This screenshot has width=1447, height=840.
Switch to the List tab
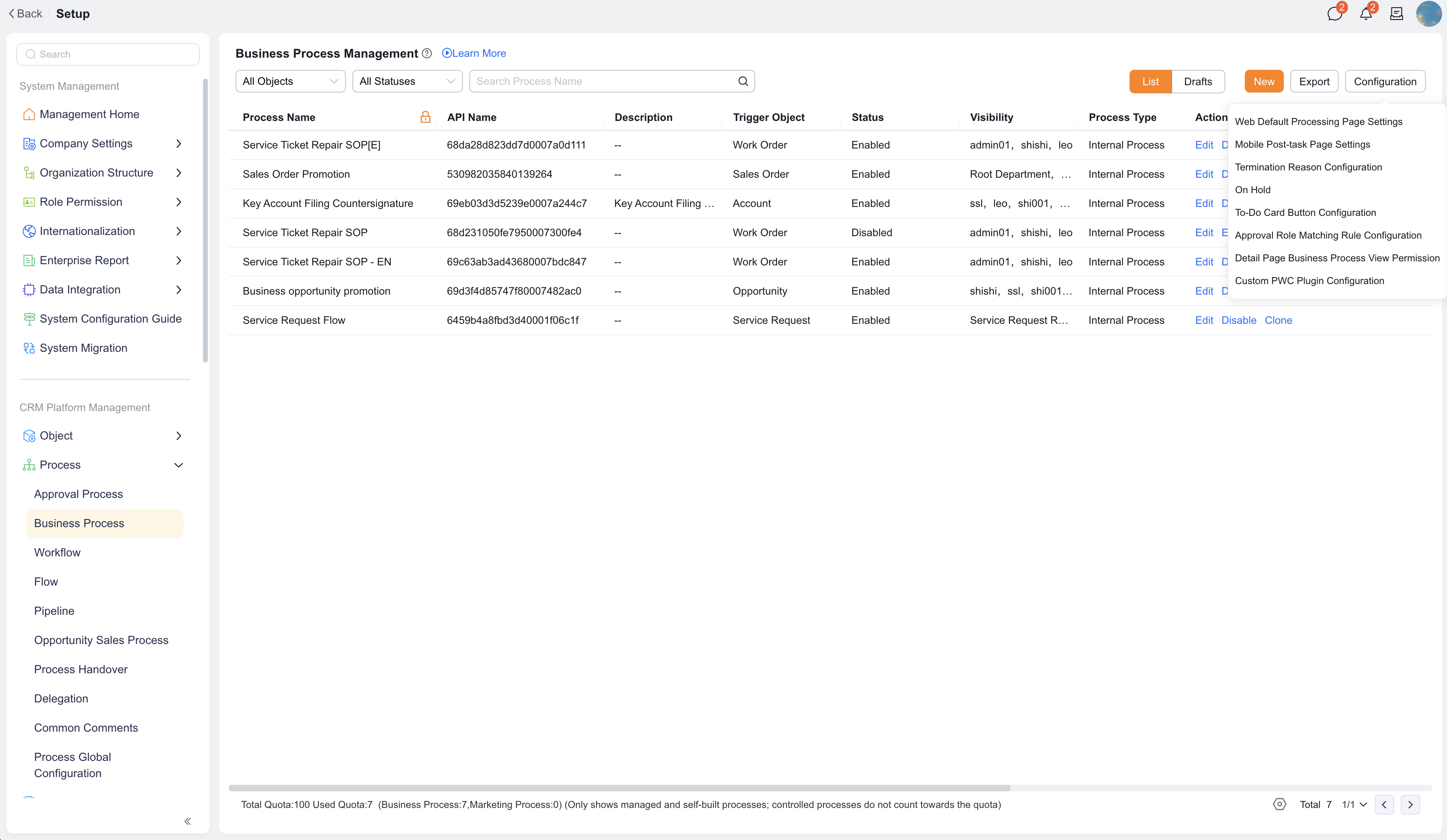click(x=1150, y=82)
